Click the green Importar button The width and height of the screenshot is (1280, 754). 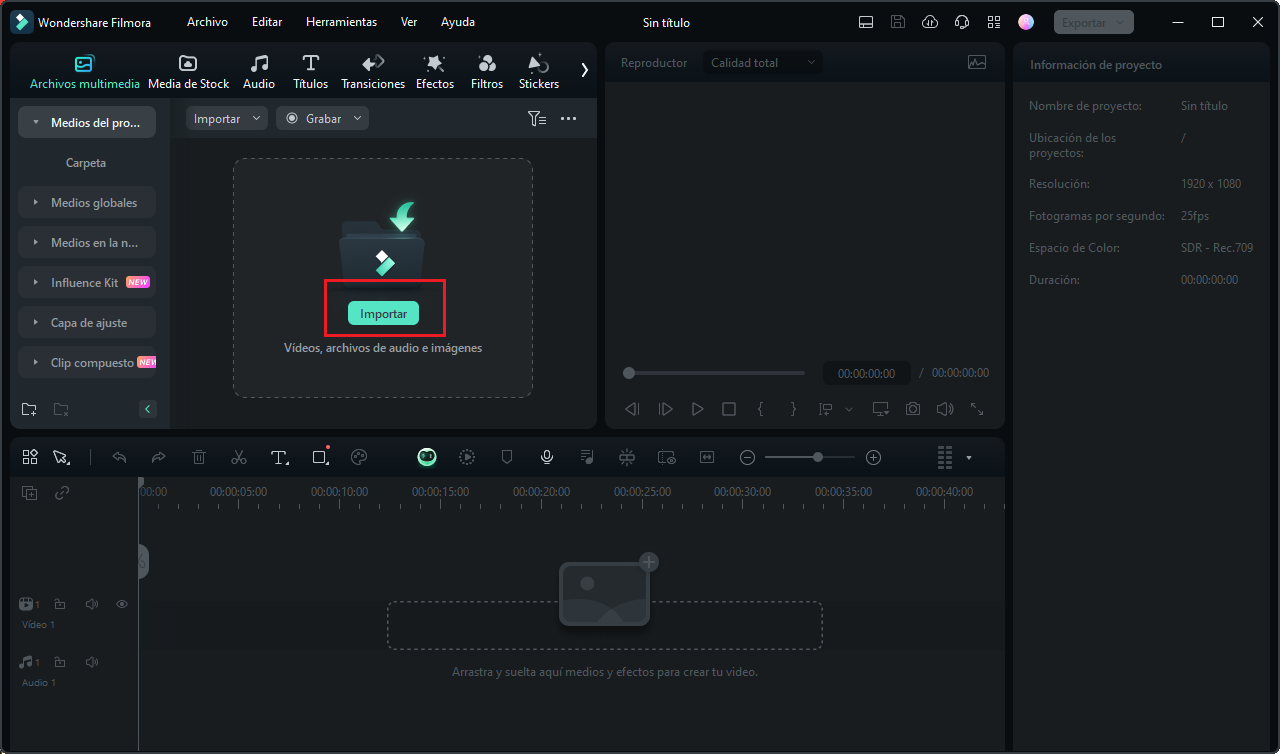pyautogui.click(x=383, y=314)
